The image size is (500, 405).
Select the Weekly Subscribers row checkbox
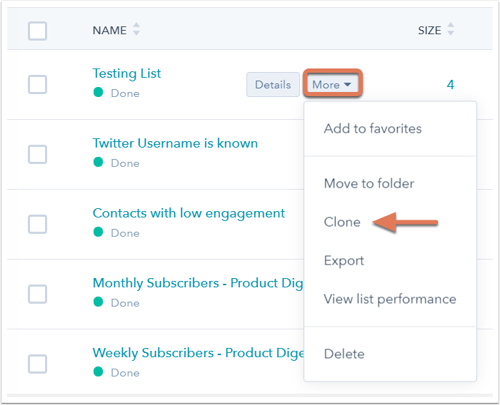(37, 364)
